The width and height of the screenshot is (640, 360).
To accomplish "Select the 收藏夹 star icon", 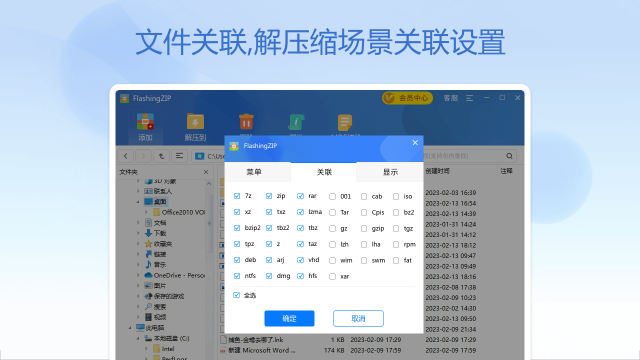I will pos(149,244).
